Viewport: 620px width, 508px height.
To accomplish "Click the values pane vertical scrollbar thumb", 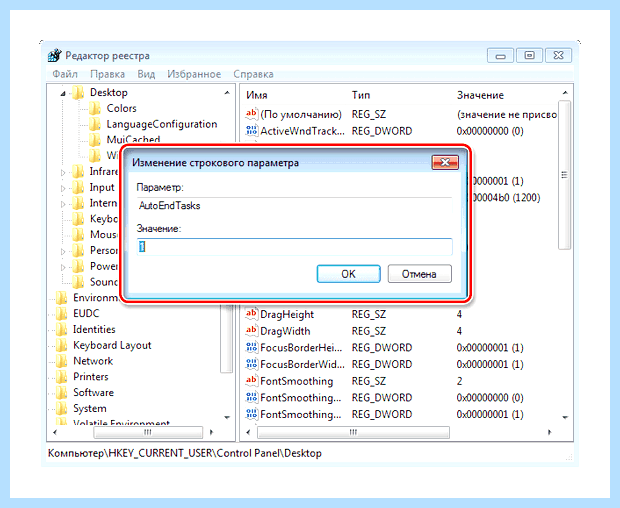I will 565,175.
